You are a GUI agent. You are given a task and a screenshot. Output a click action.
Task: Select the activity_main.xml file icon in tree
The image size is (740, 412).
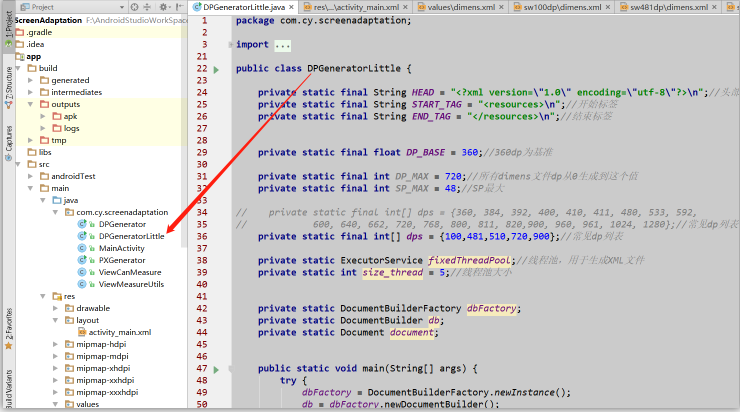coord(82,332)
